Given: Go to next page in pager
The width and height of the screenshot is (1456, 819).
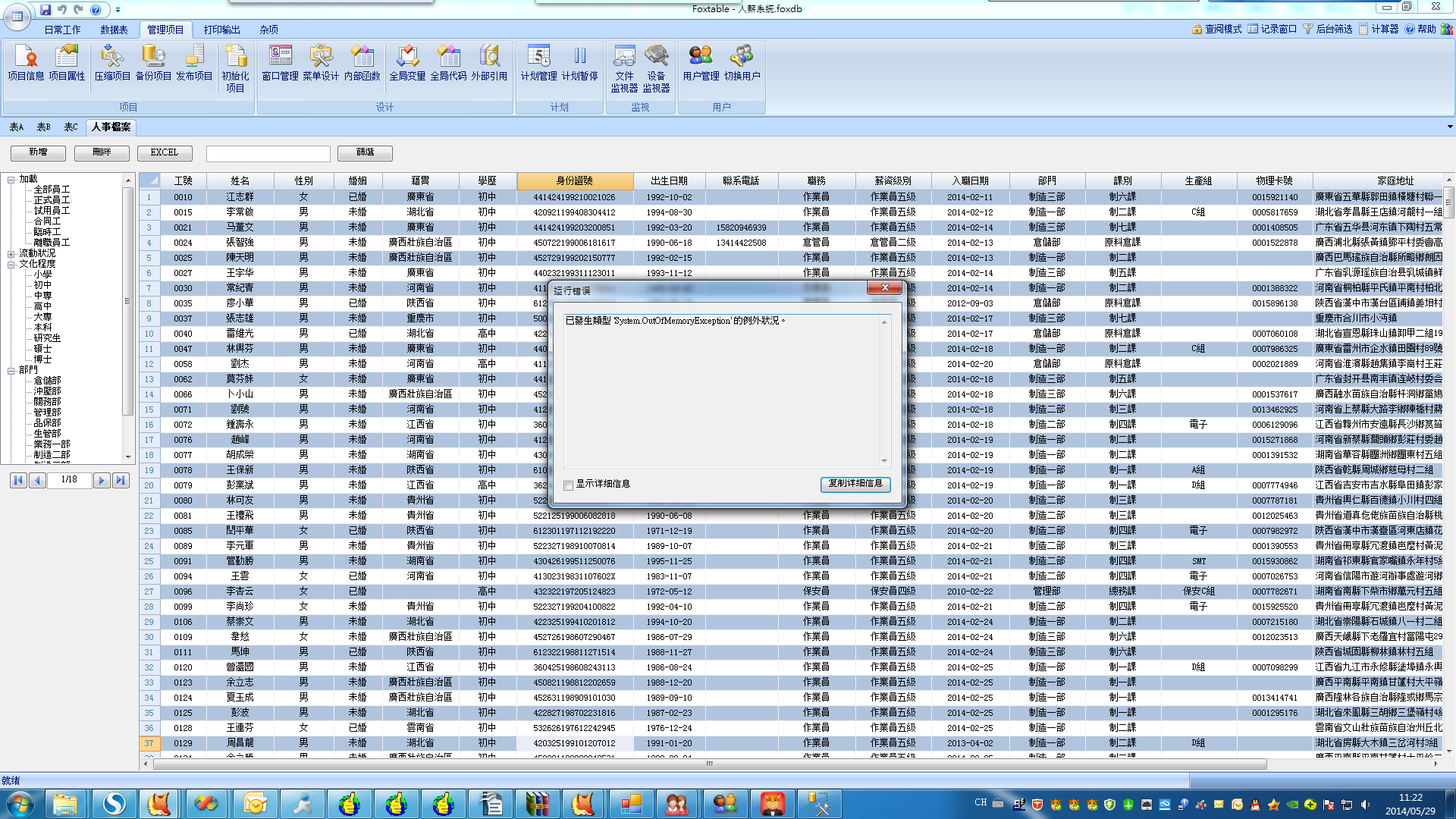Looking at the screenshot, I should (x=102, y=480).
